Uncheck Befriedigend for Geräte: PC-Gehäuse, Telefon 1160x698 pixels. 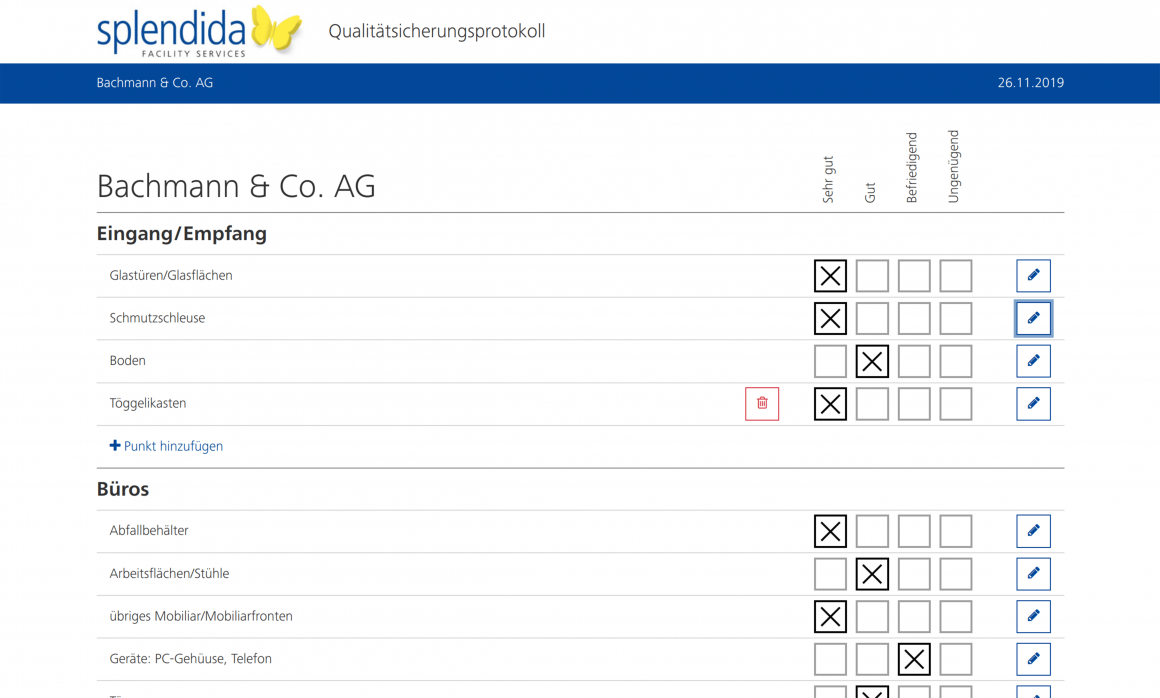coord(914,659)
